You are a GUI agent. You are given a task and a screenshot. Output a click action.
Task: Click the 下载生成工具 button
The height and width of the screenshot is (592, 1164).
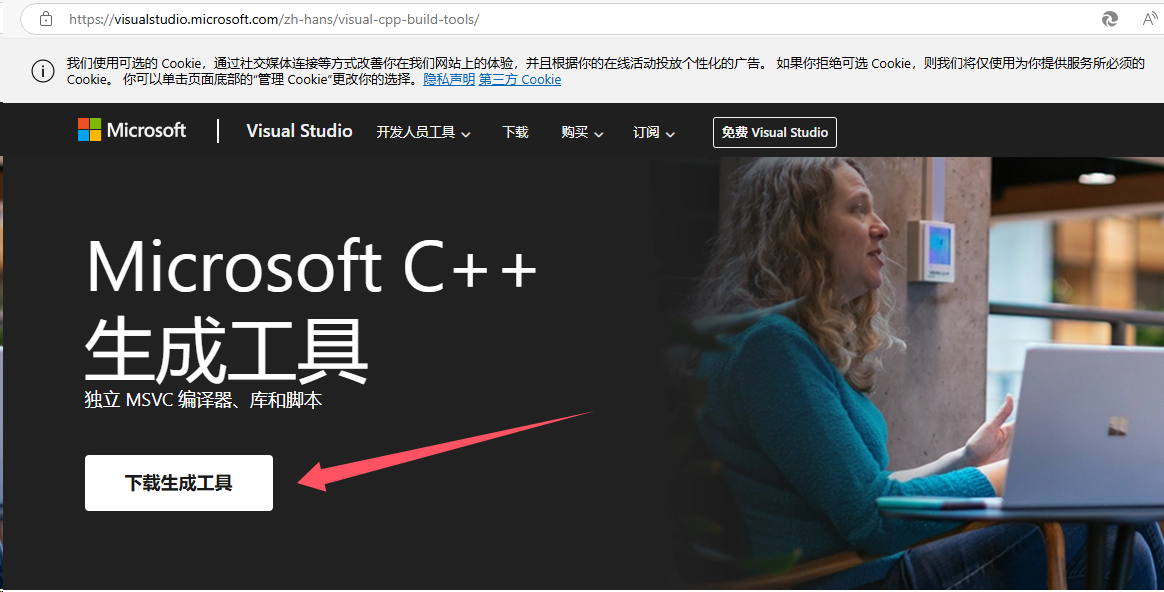tap(179, 483)
